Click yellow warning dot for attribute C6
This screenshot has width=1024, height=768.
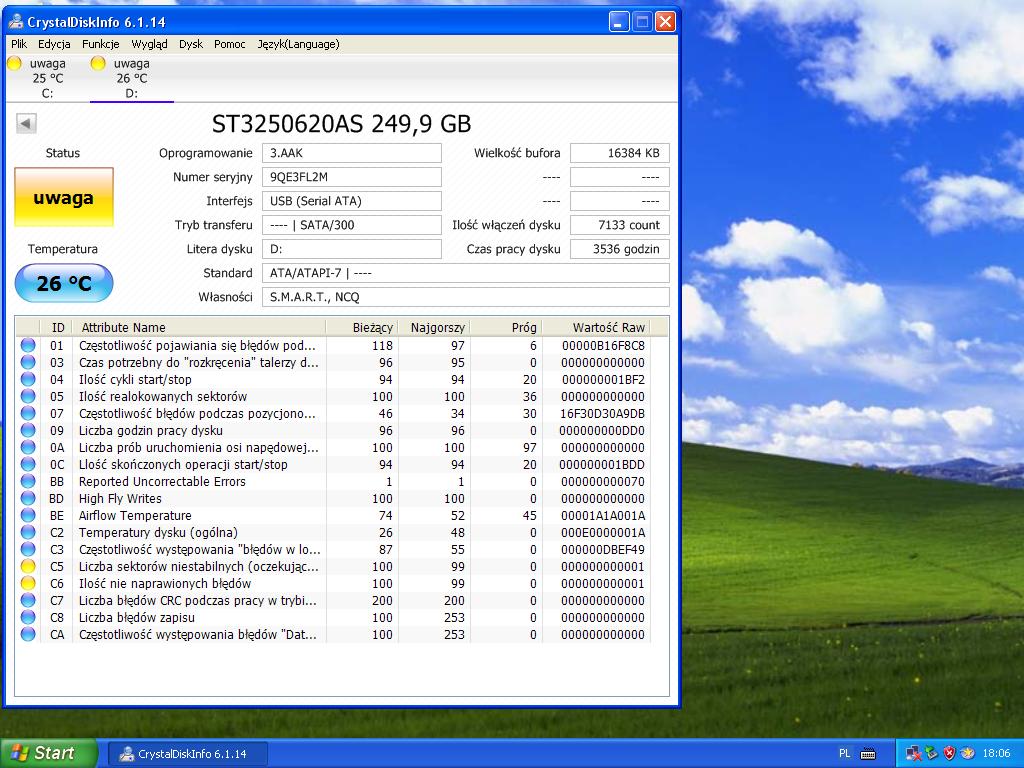coord(28,583)
